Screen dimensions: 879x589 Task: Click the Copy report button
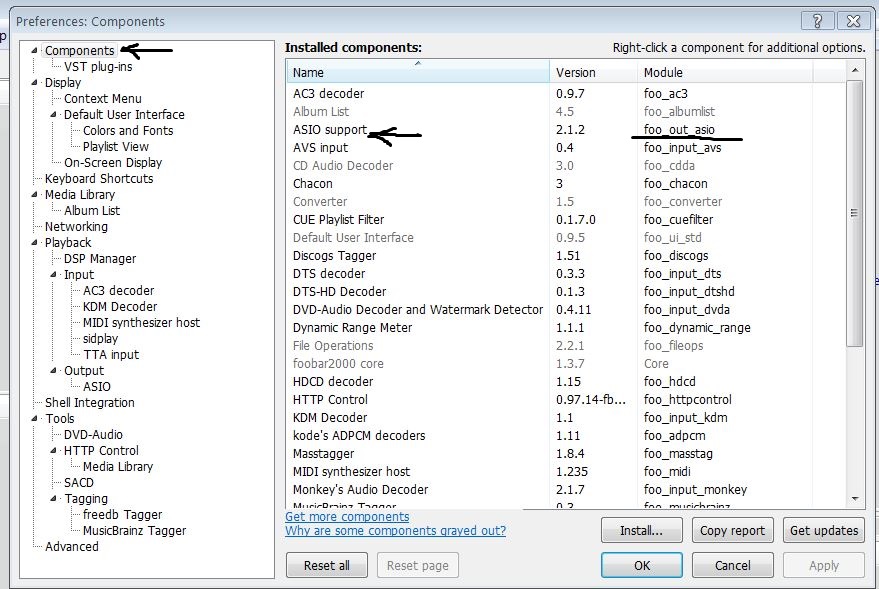point(732,530)
